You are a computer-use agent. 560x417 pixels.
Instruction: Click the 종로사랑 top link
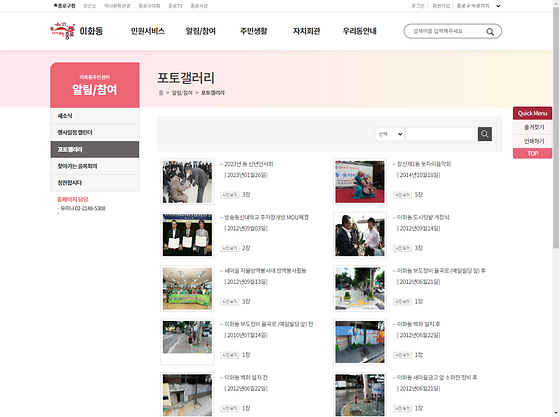(199, 6)
